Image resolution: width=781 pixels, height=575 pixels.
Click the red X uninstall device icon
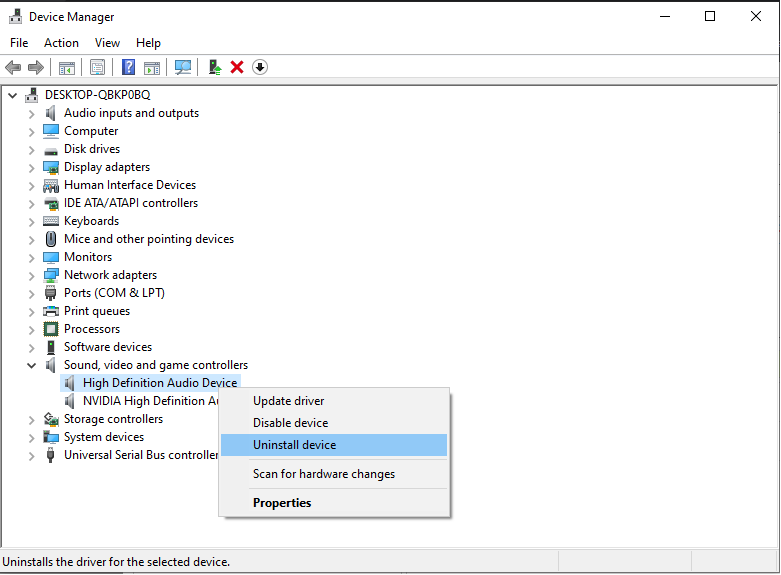pyautogui.click(x=237, y=67)
